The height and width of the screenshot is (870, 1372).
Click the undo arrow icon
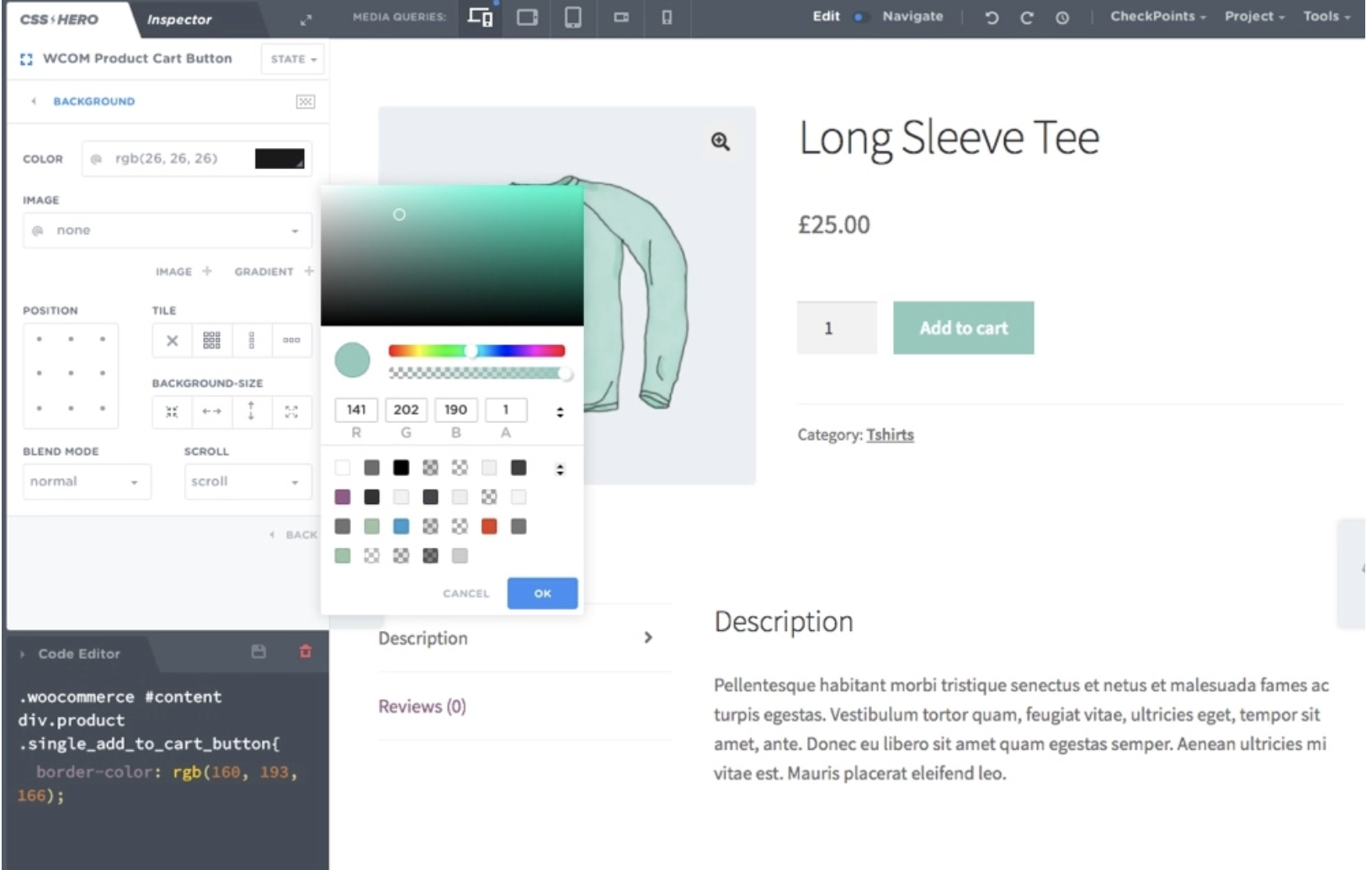click(992, 18)
